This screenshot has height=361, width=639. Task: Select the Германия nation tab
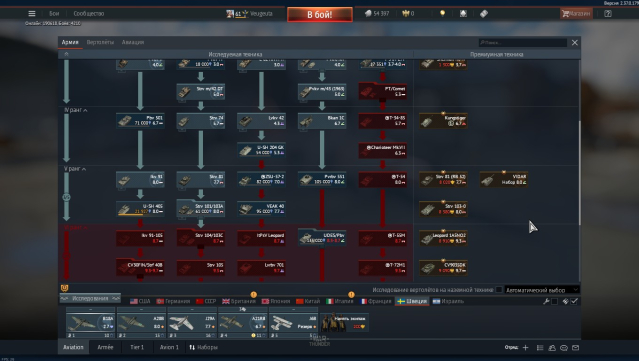pyautogui.click(x=174, y=301)
